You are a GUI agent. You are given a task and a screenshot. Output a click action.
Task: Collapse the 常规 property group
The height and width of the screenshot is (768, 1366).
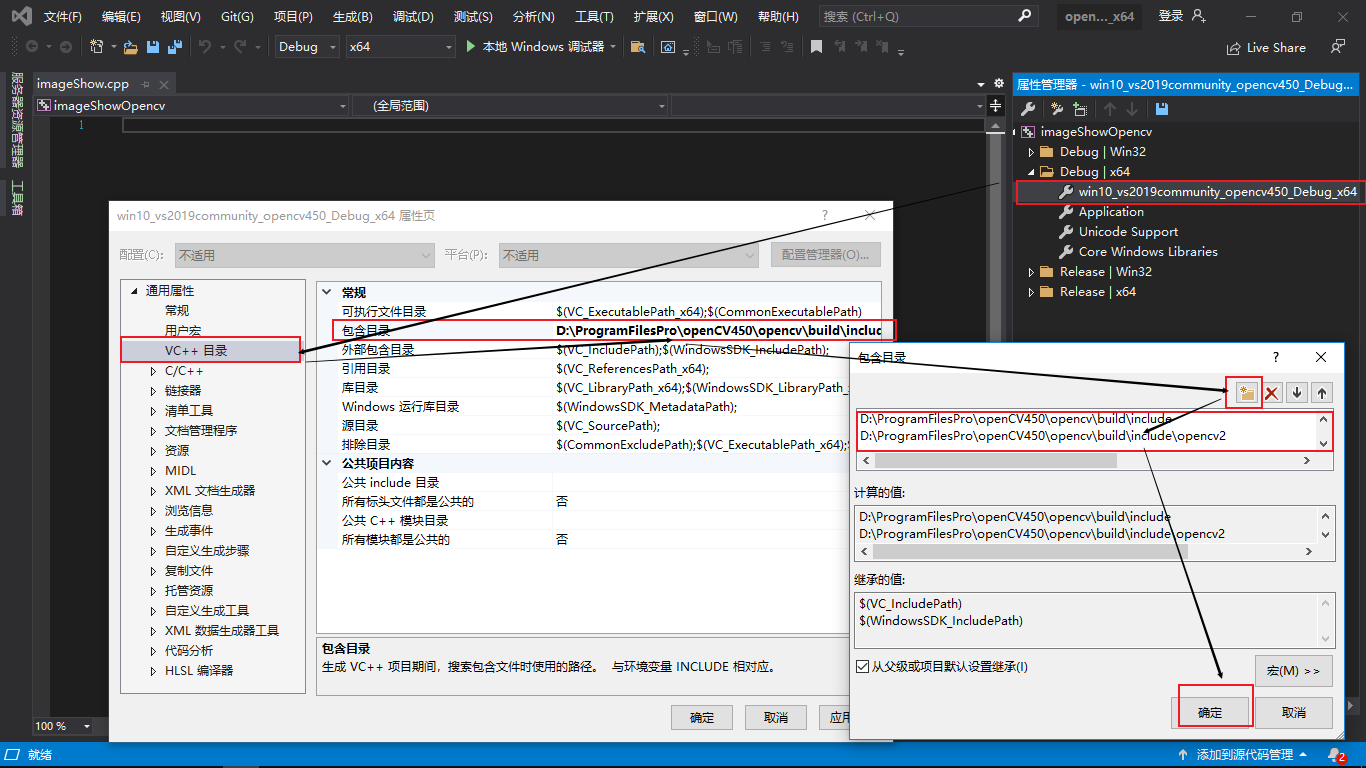tap(326, 292)
